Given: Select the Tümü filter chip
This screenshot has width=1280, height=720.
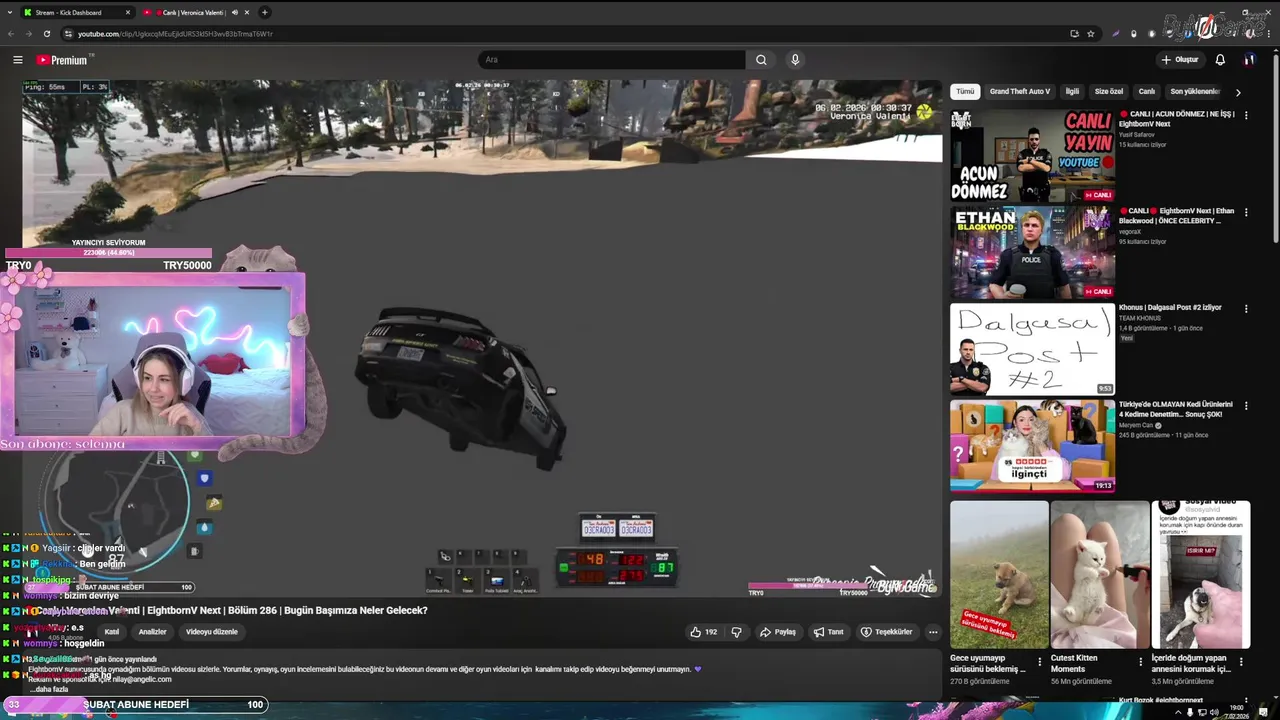Looking at the screenshot, I should [965, 91].
